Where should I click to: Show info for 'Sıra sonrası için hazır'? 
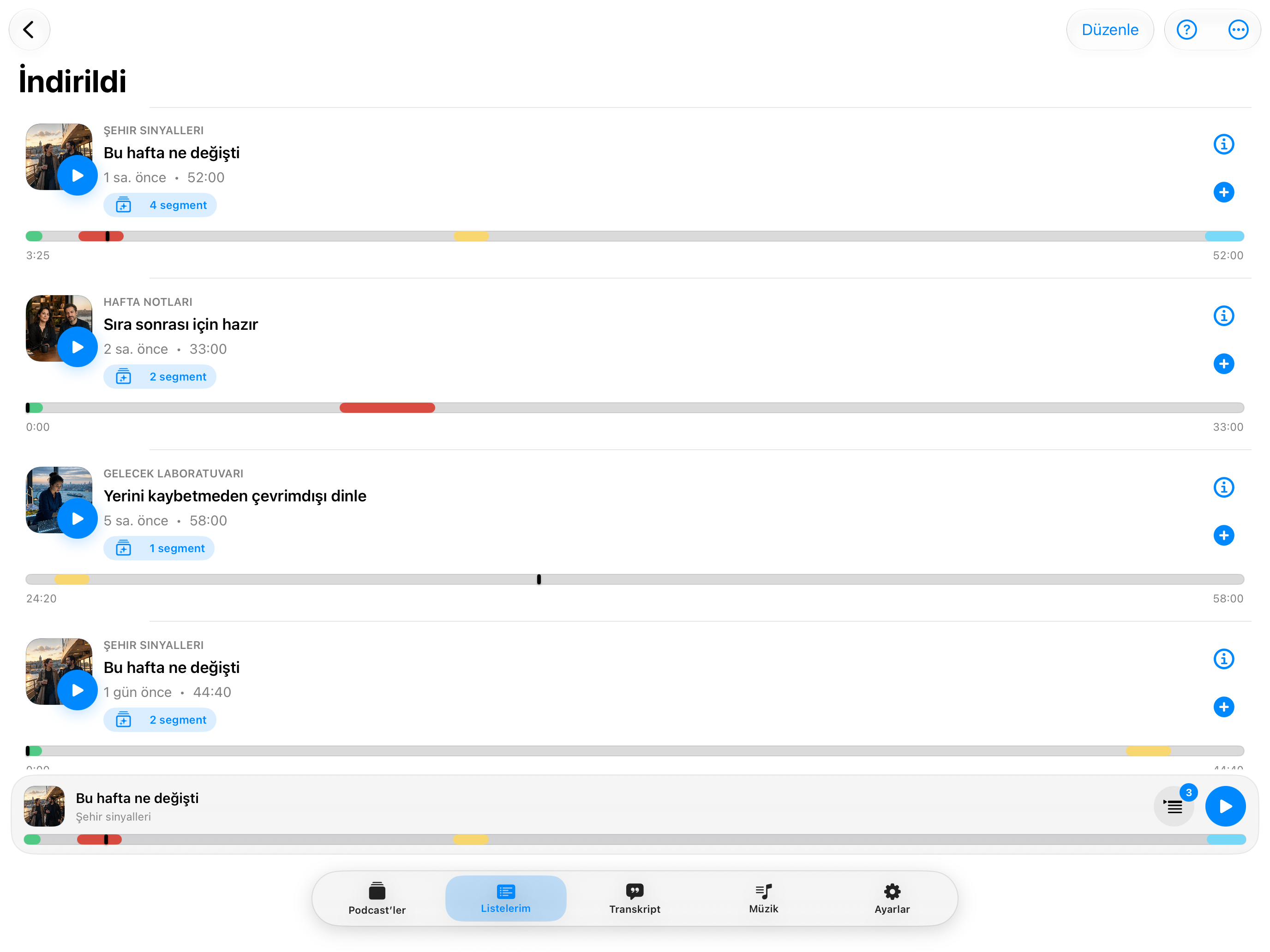click(1223, 316)
